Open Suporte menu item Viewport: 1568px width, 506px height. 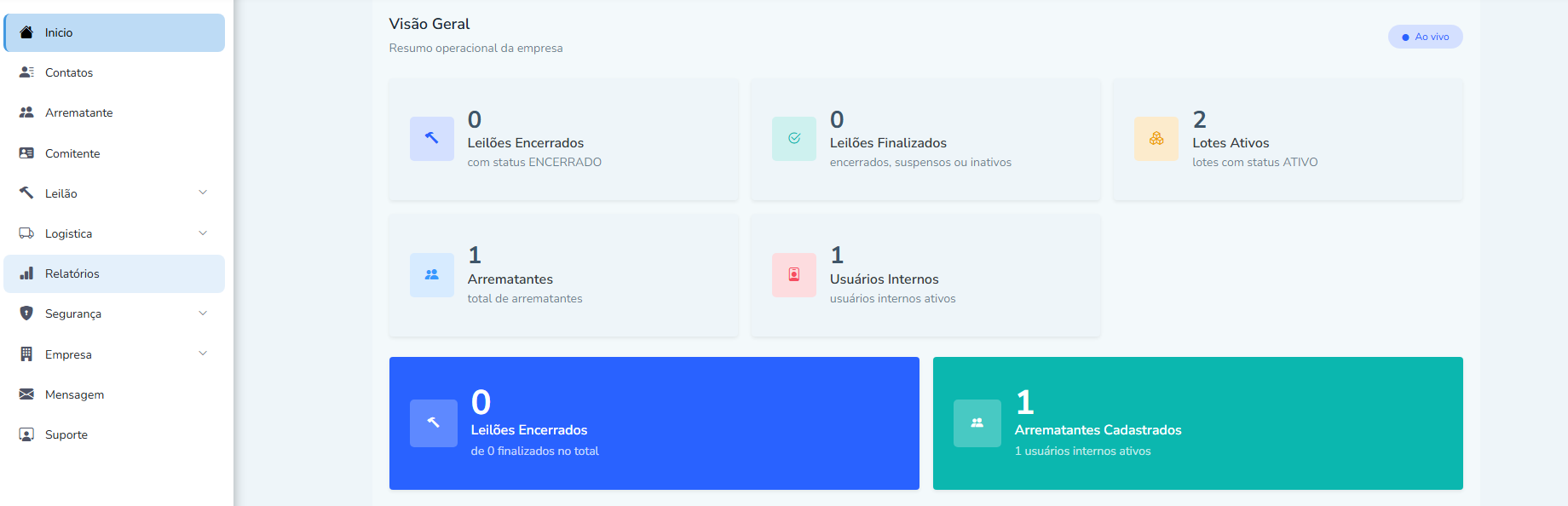pos(114,434)
